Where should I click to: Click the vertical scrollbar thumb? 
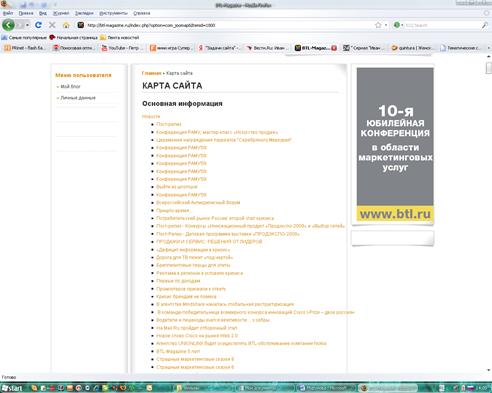[489, 68]
